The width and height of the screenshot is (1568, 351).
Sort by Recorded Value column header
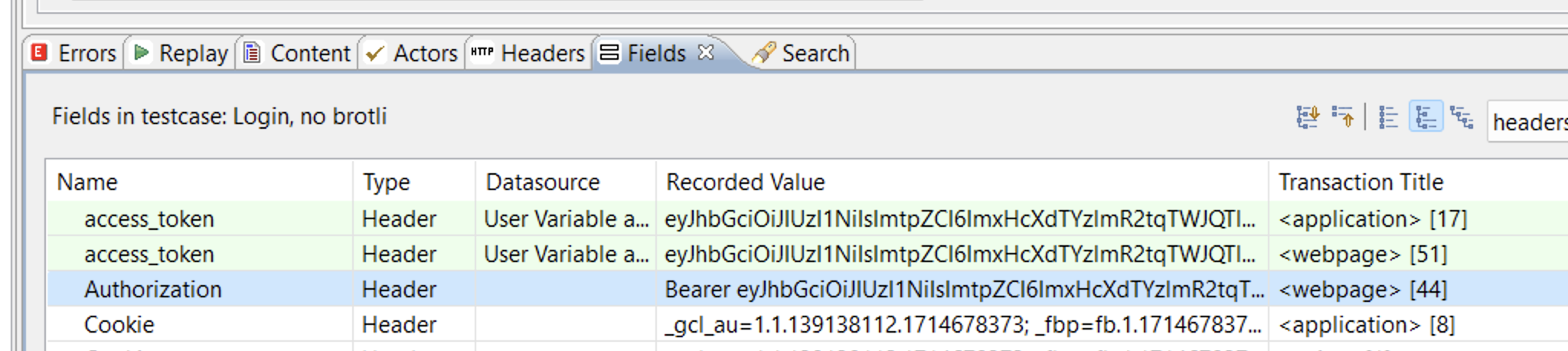[962, 182]
